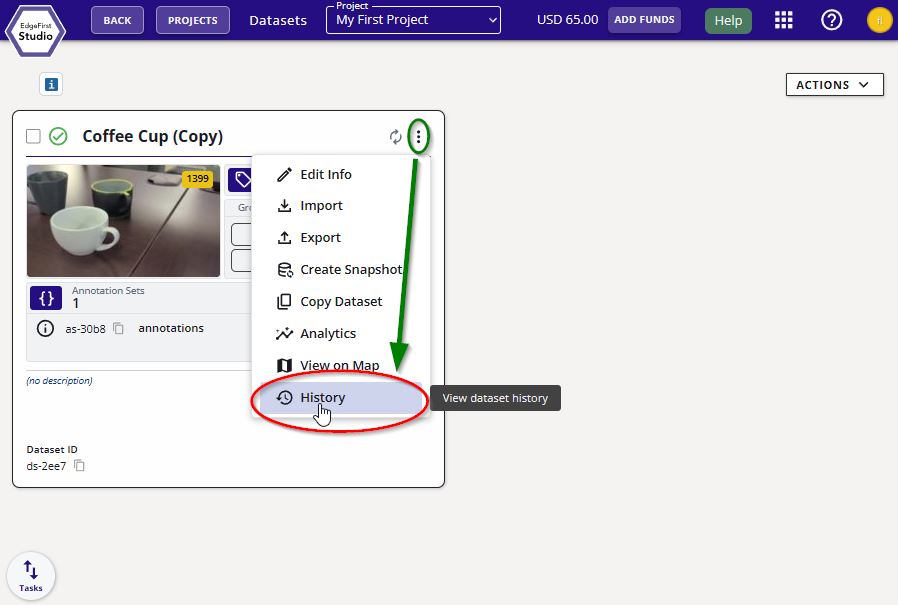
Task: Select Create Snapshot menu item
Action: [x=350, y=269]
